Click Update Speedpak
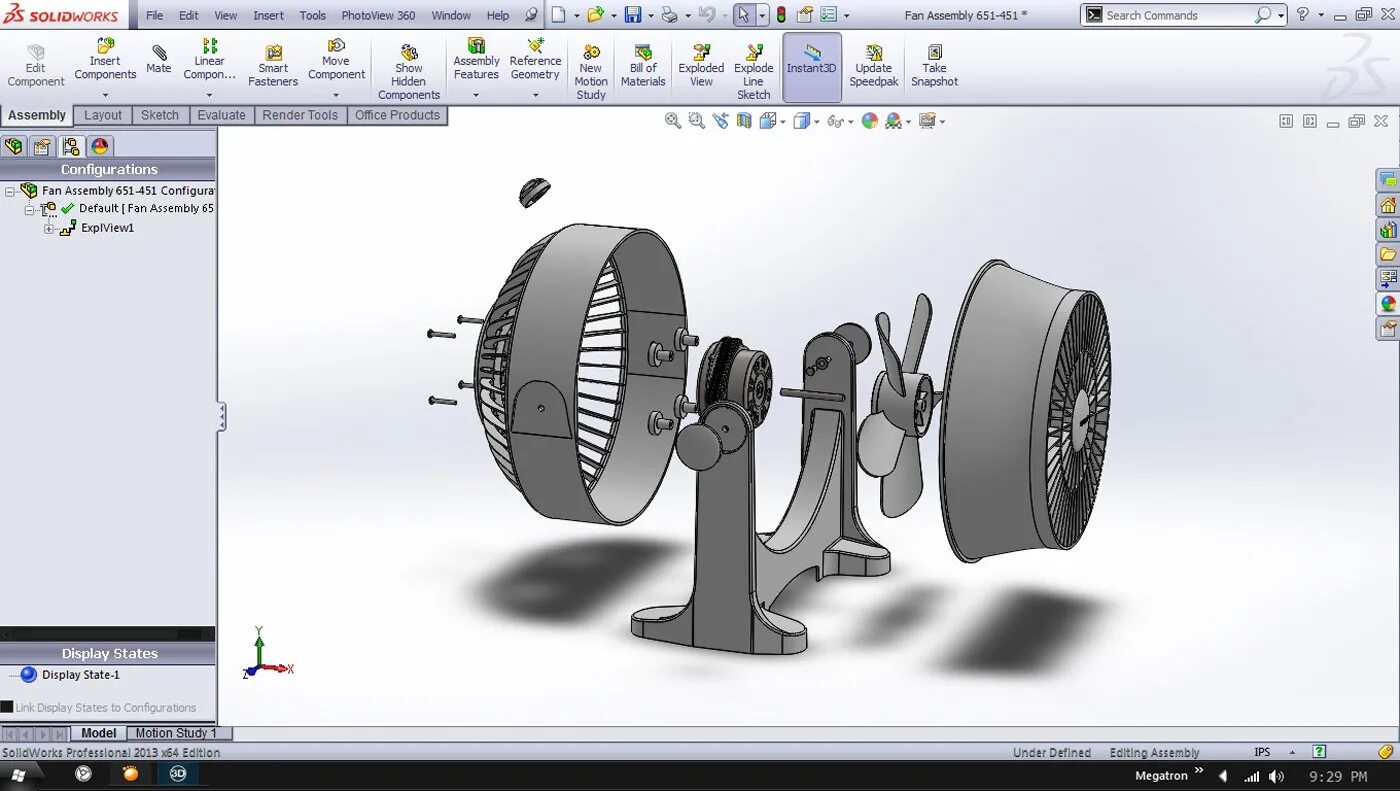 coord(874,66)
